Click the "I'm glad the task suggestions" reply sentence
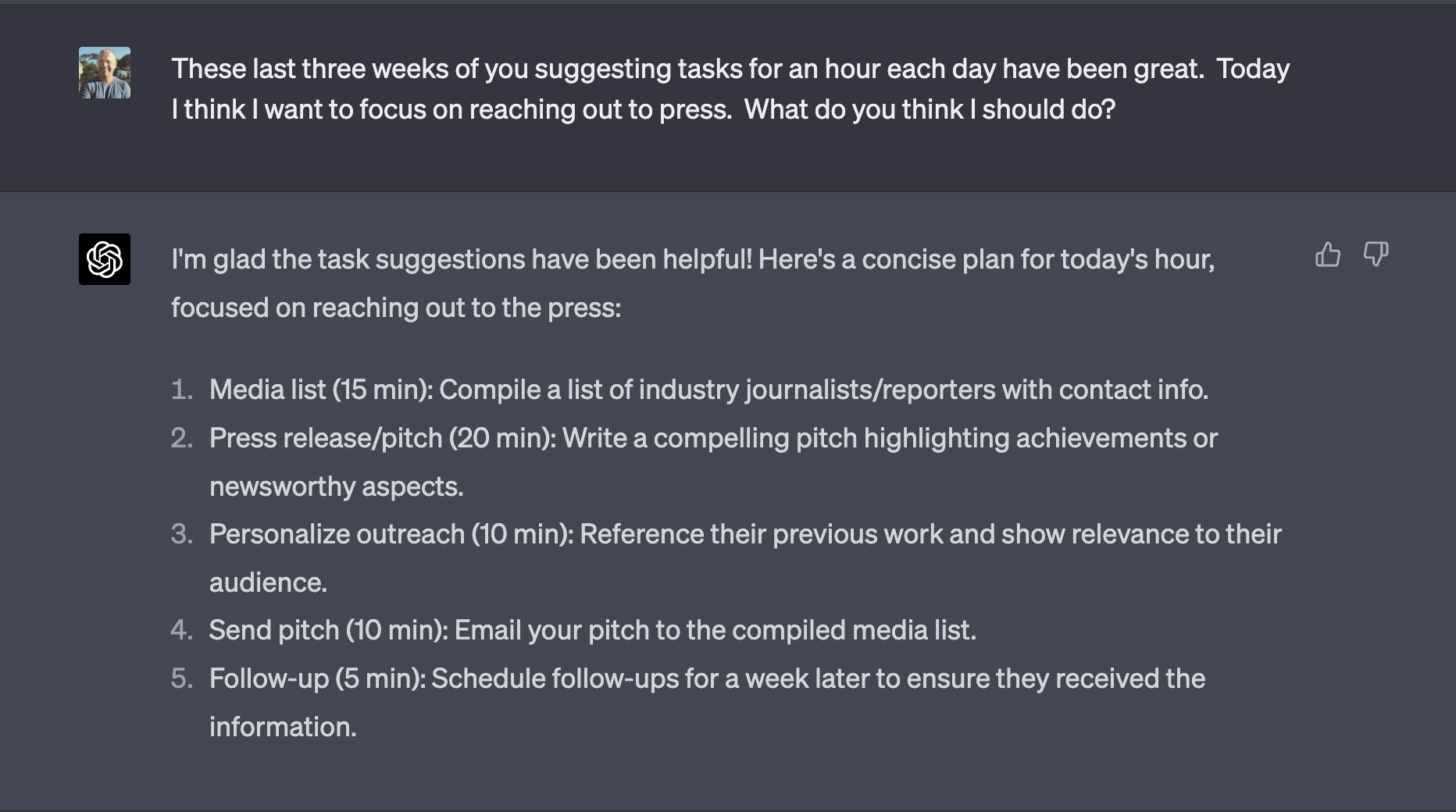The width and height of the screenshot is (1456, 812). pos(692,259)
